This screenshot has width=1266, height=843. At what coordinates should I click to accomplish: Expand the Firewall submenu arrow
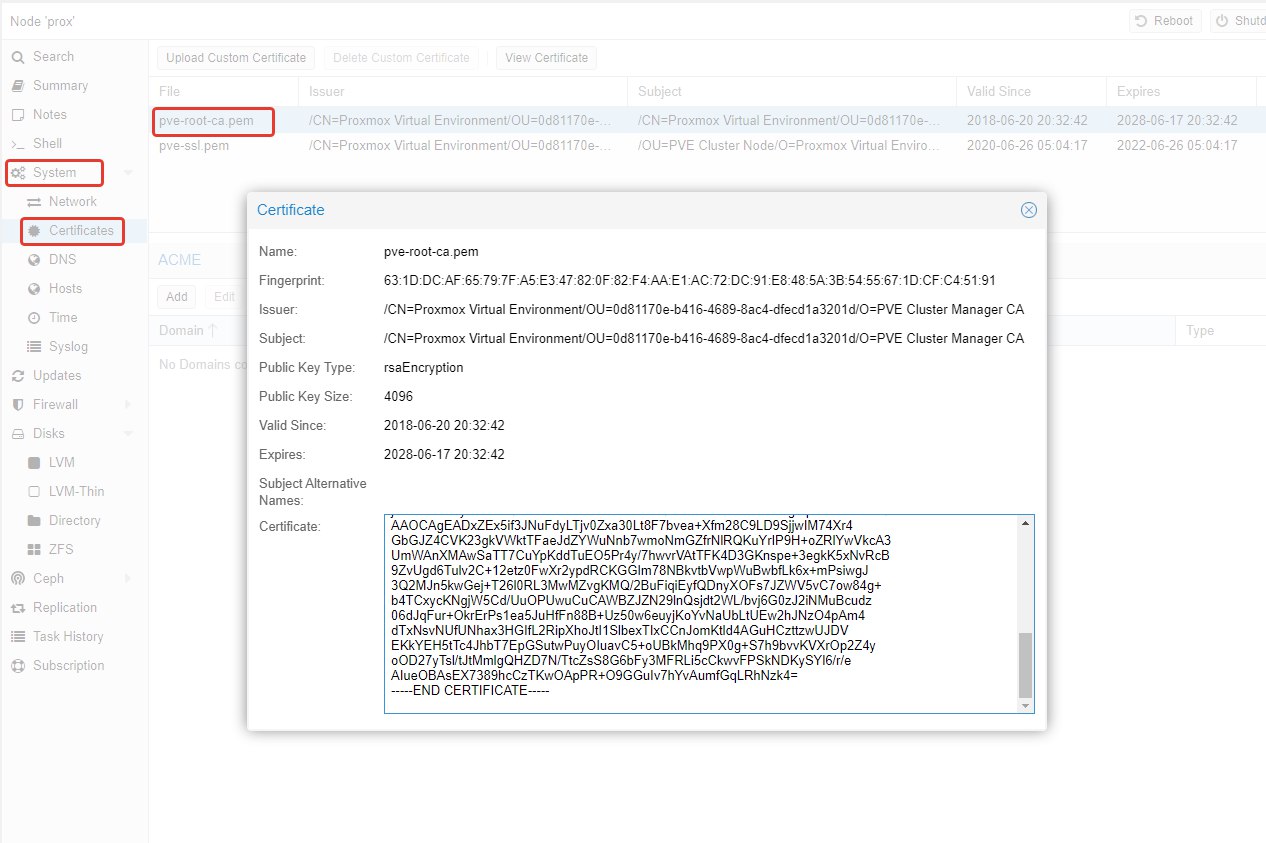[128, 405]
